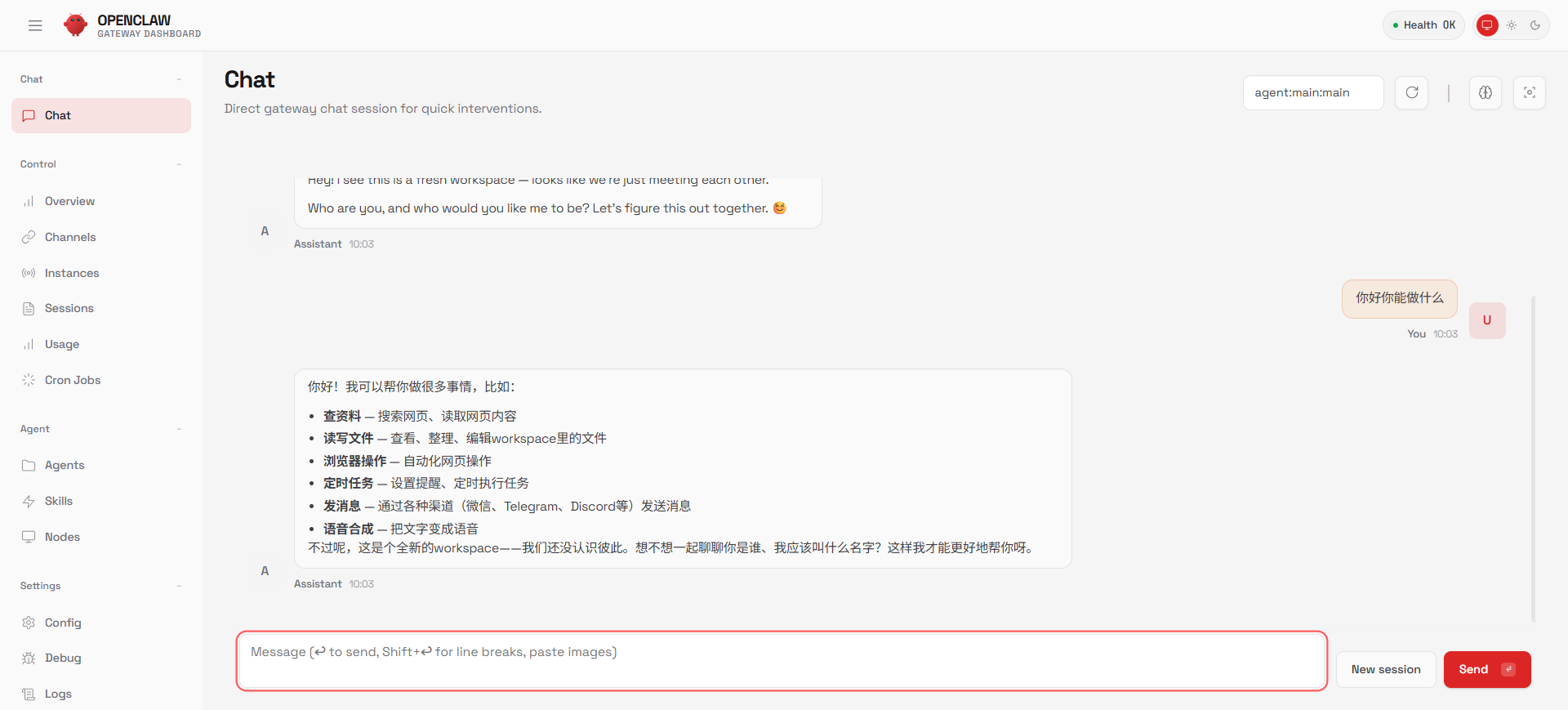Switch to the dark theme moon toggle
This screenshot has width=1568, height=710.
click(1535, 25)
